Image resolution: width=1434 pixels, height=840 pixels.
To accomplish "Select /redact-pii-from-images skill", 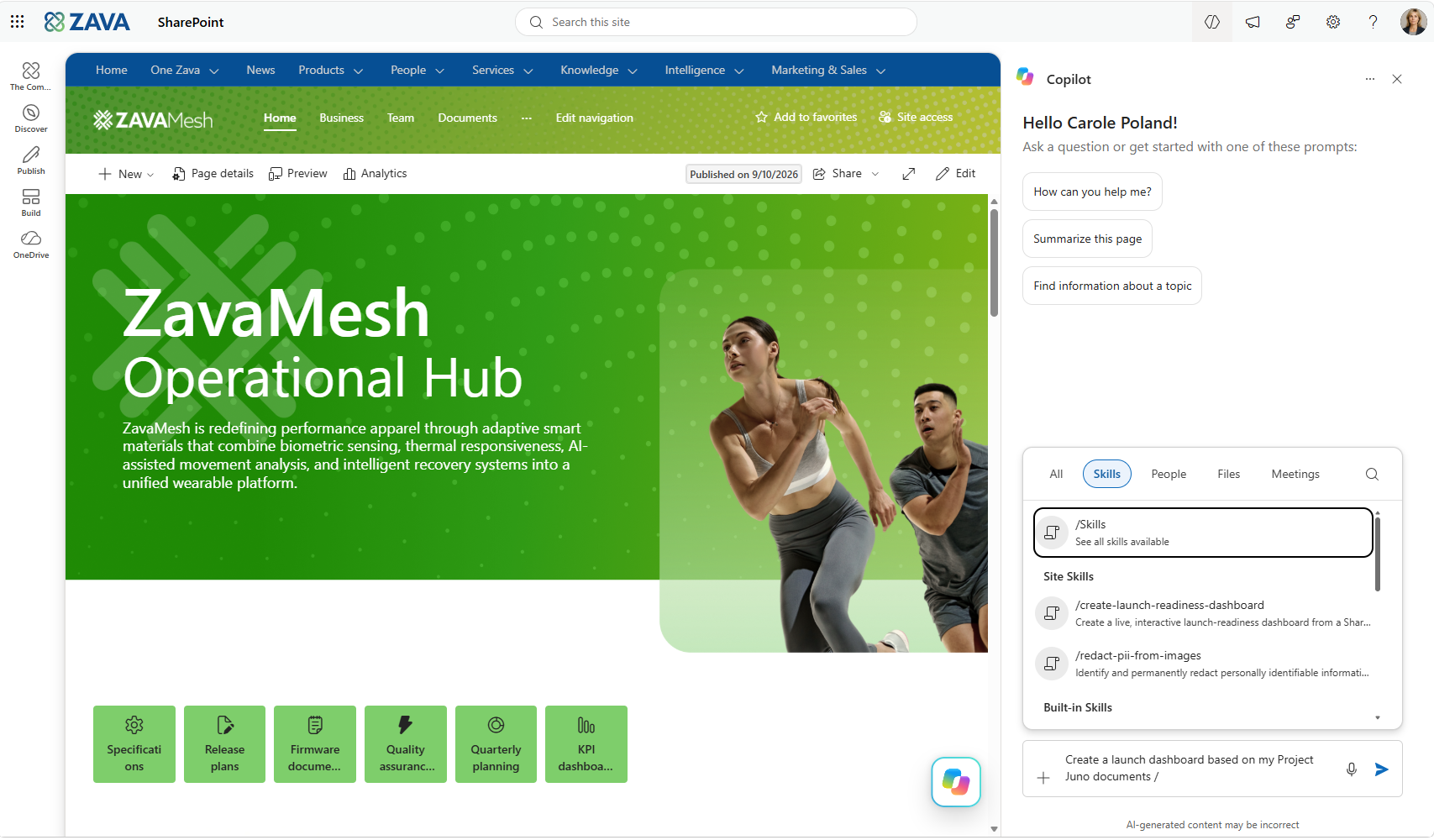I will click(1205, 664).
